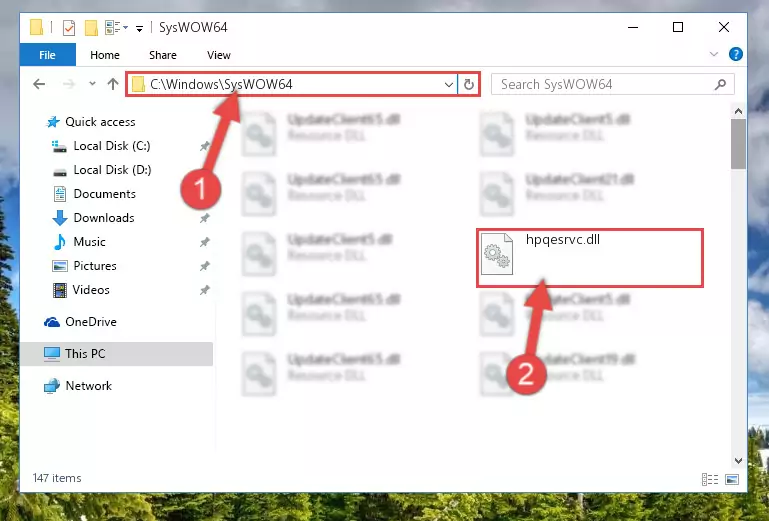Go up one folder level
Screen dimensions: 769x521
pos(113,84)
